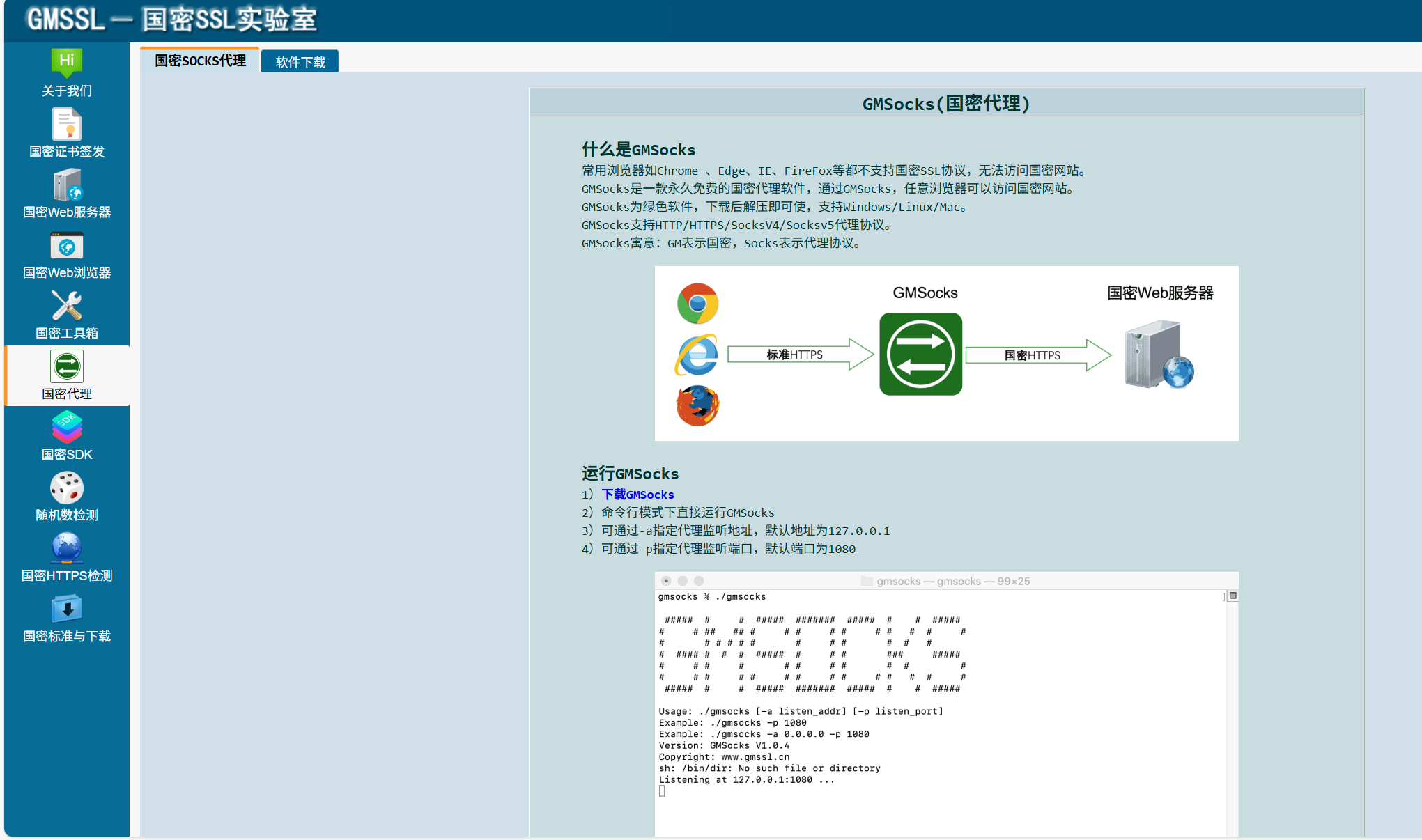Open the 关于我们 Hi icon

67,63
